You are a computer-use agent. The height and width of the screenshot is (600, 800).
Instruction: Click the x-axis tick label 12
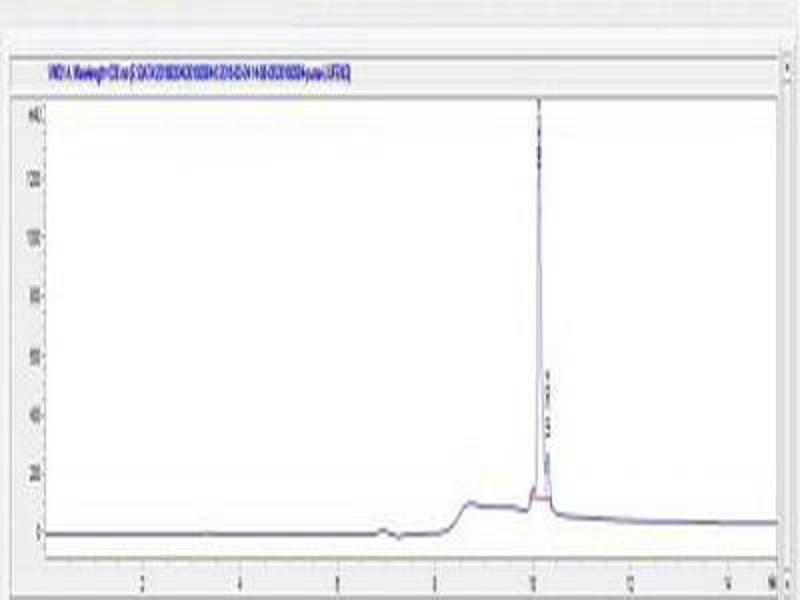[631, 579]
